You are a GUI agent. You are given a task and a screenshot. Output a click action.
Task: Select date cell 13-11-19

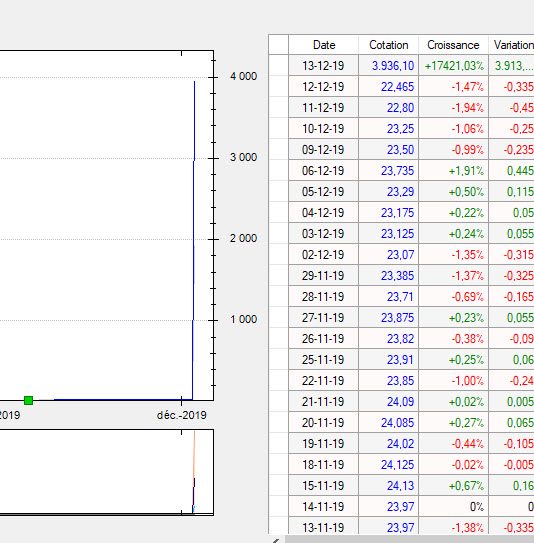323,527
